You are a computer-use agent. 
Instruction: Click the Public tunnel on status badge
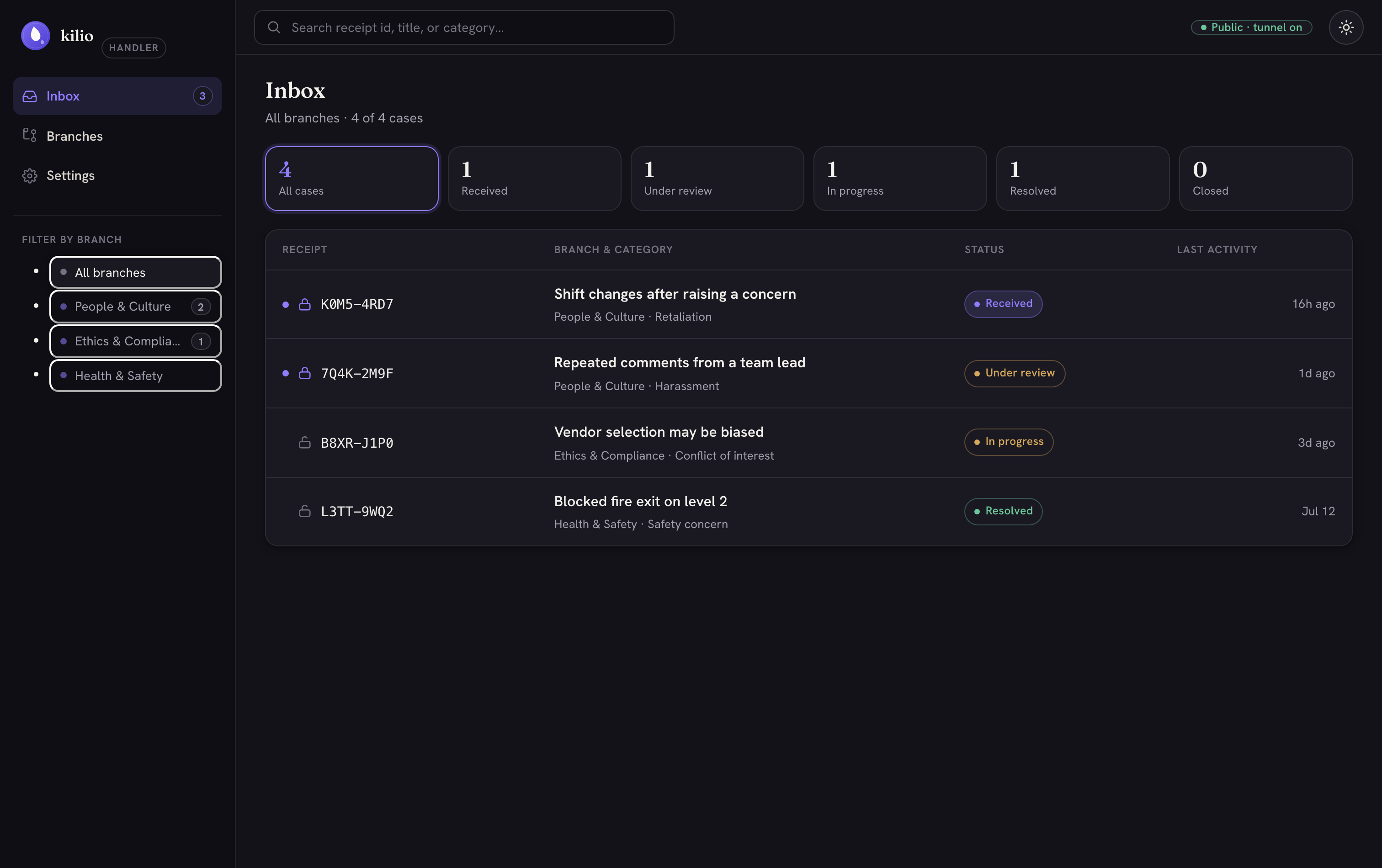coord(1251,27)
